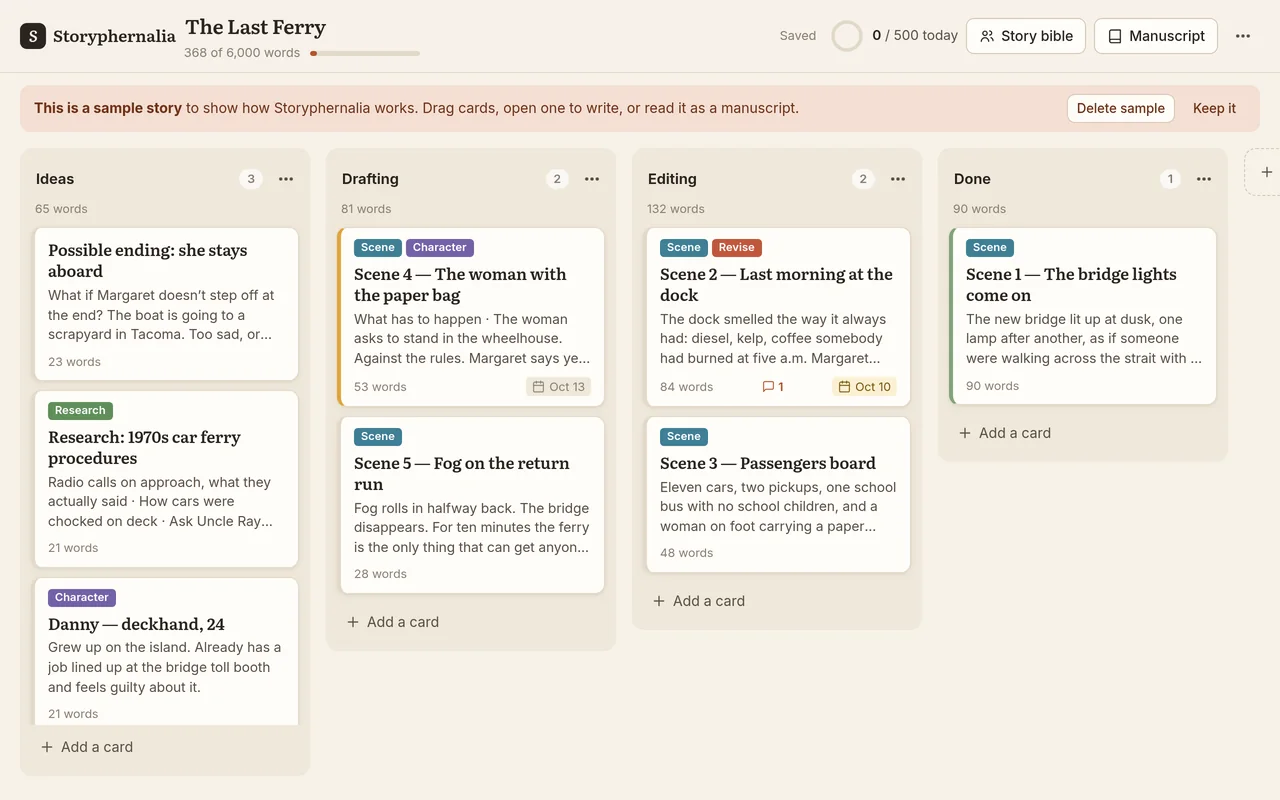Click the comment icon on Scene 2 card
Image resolution: width=1280 pixels, height=800 pixels.
click(x=773, y=387)
